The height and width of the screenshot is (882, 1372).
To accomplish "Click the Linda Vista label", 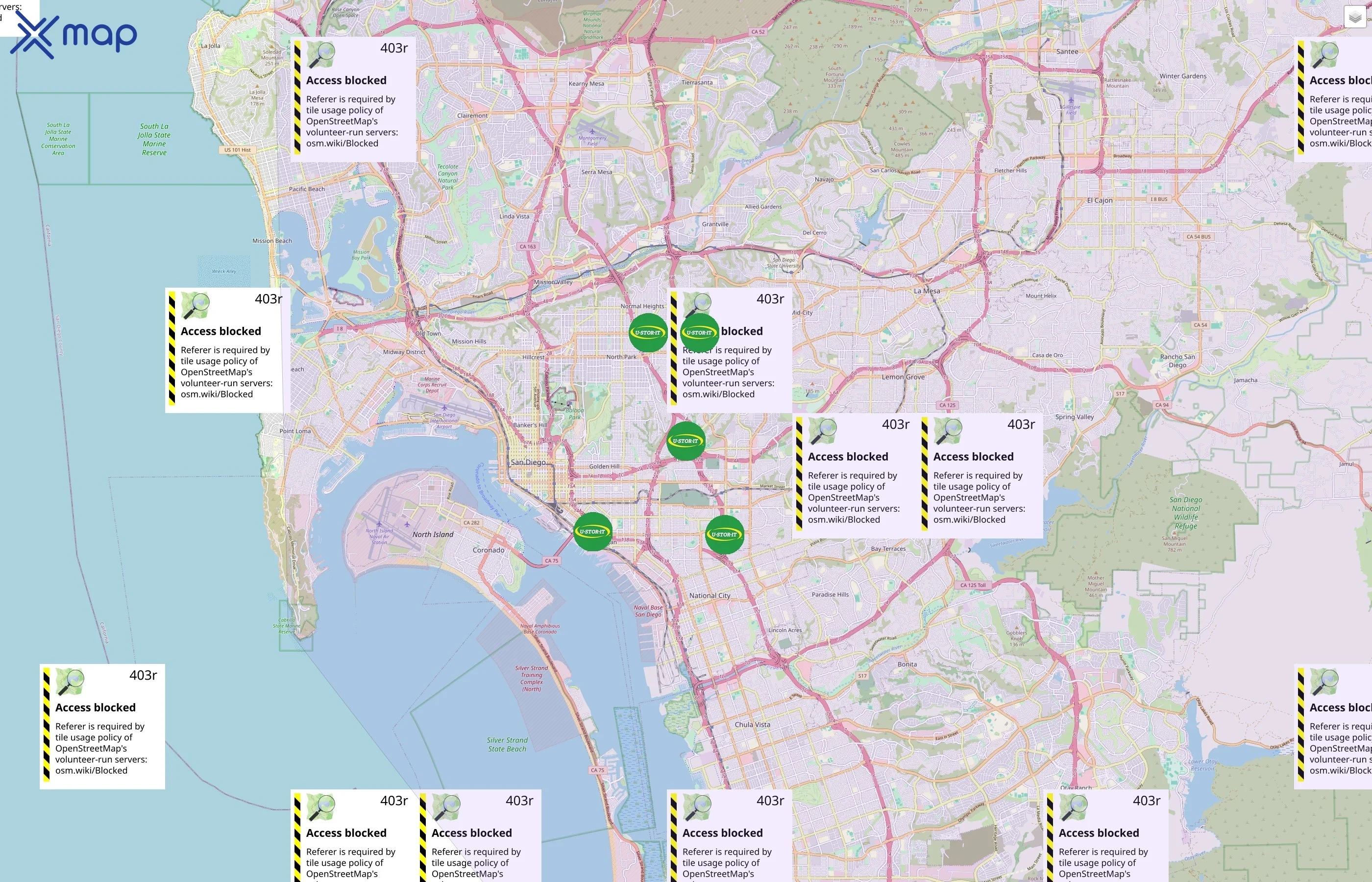I will tap(514, 217).
